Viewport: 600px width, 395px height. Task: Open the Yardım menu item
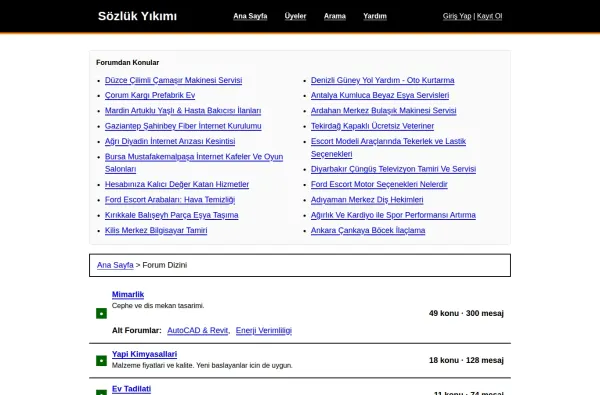tap(375, 16)
